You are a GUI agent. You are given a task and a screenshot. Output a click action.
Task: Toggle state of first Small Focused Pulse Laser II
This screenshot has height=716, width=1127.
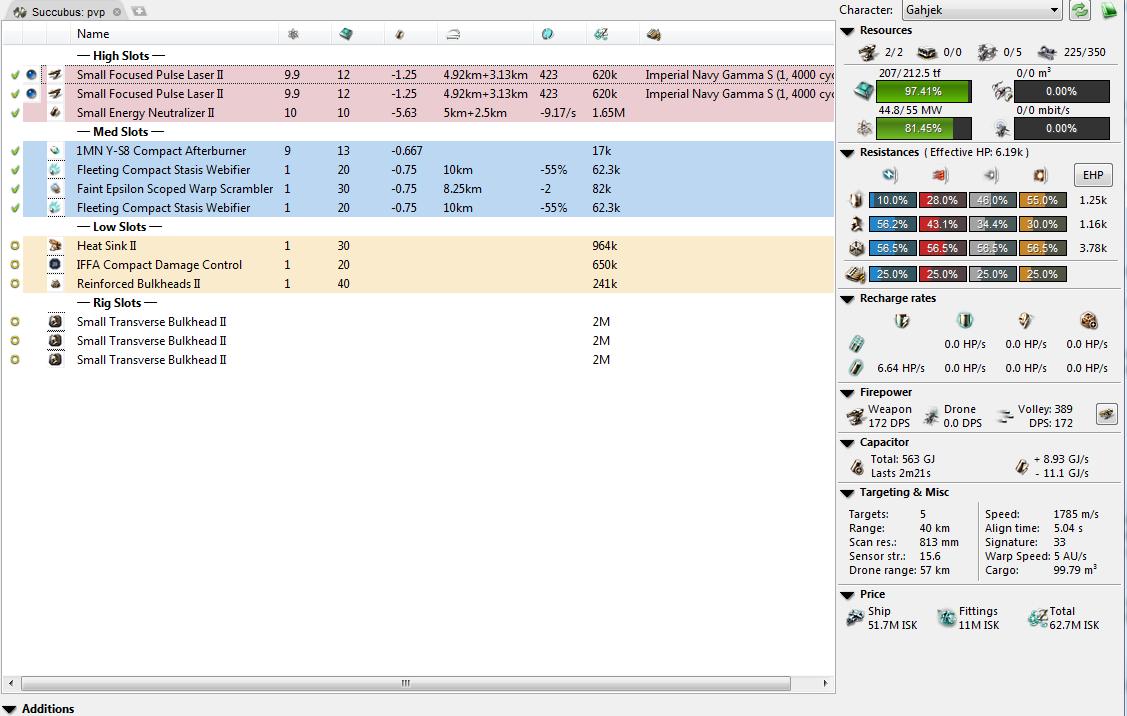14,75
